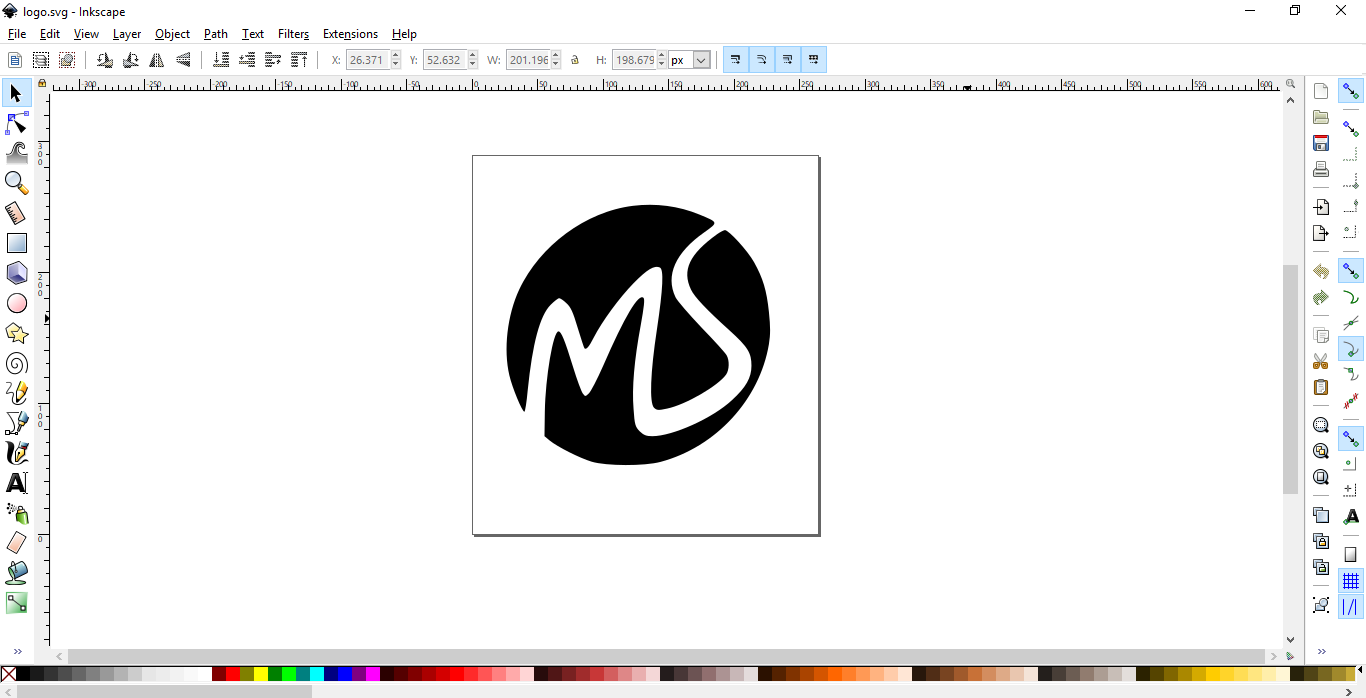Click the Zoom to fit drawing icon
The image size is (1366, 698).
(1321, 451)
